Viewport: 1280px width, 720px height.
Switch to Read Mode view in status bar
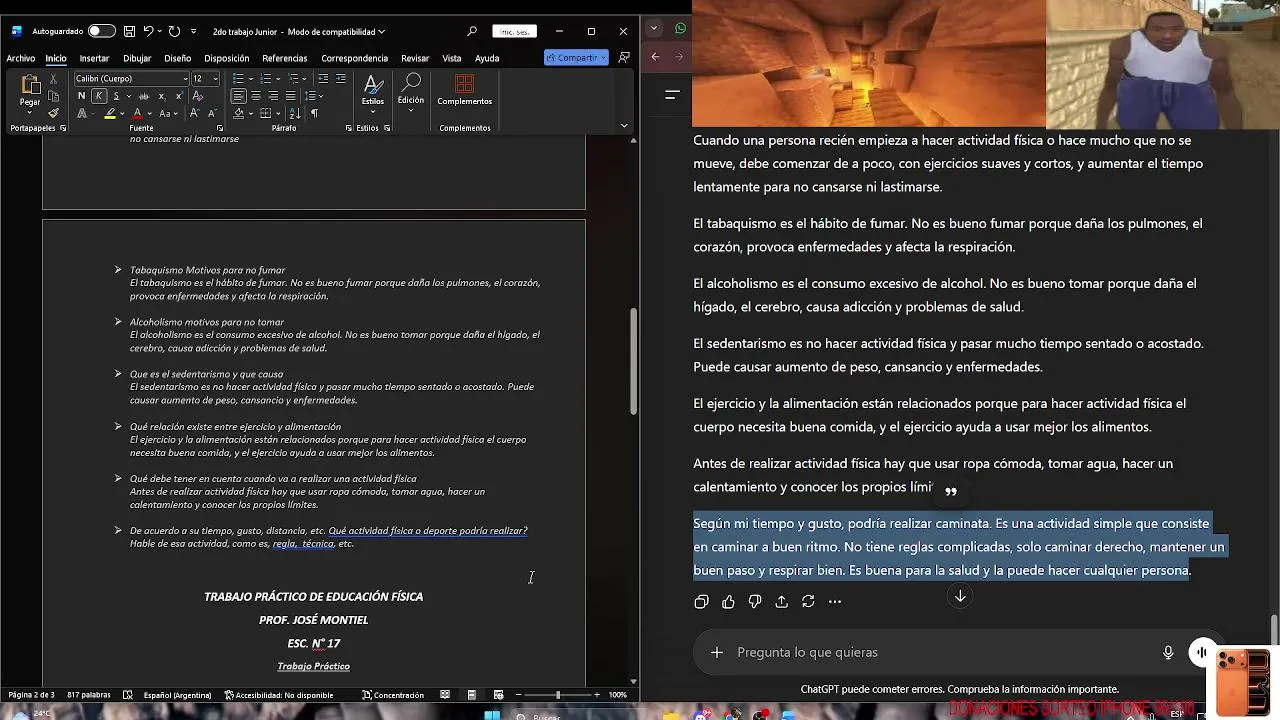point(445,695)
